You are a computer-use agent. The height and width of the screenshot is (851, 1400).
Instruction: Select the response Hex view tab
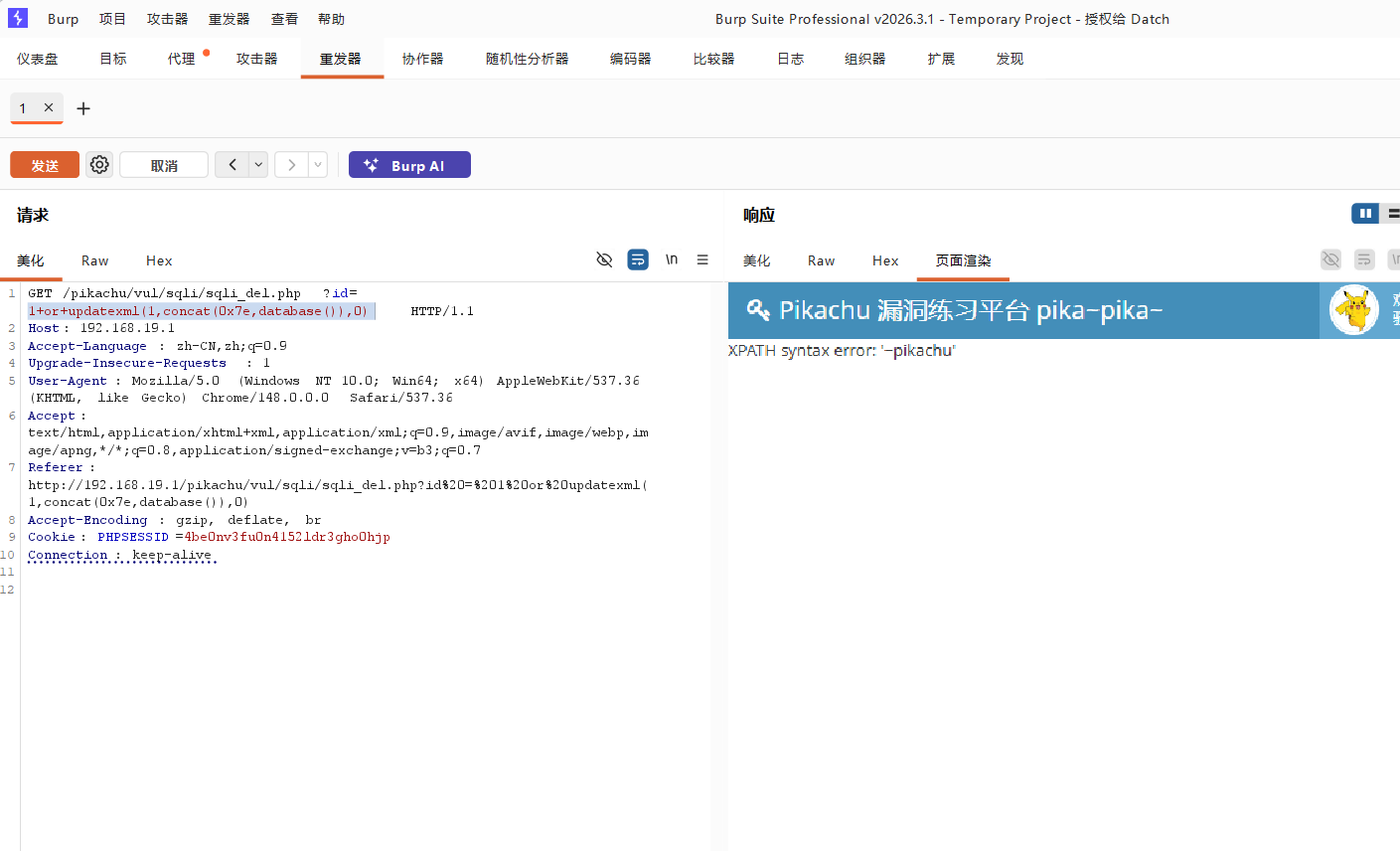885,260
